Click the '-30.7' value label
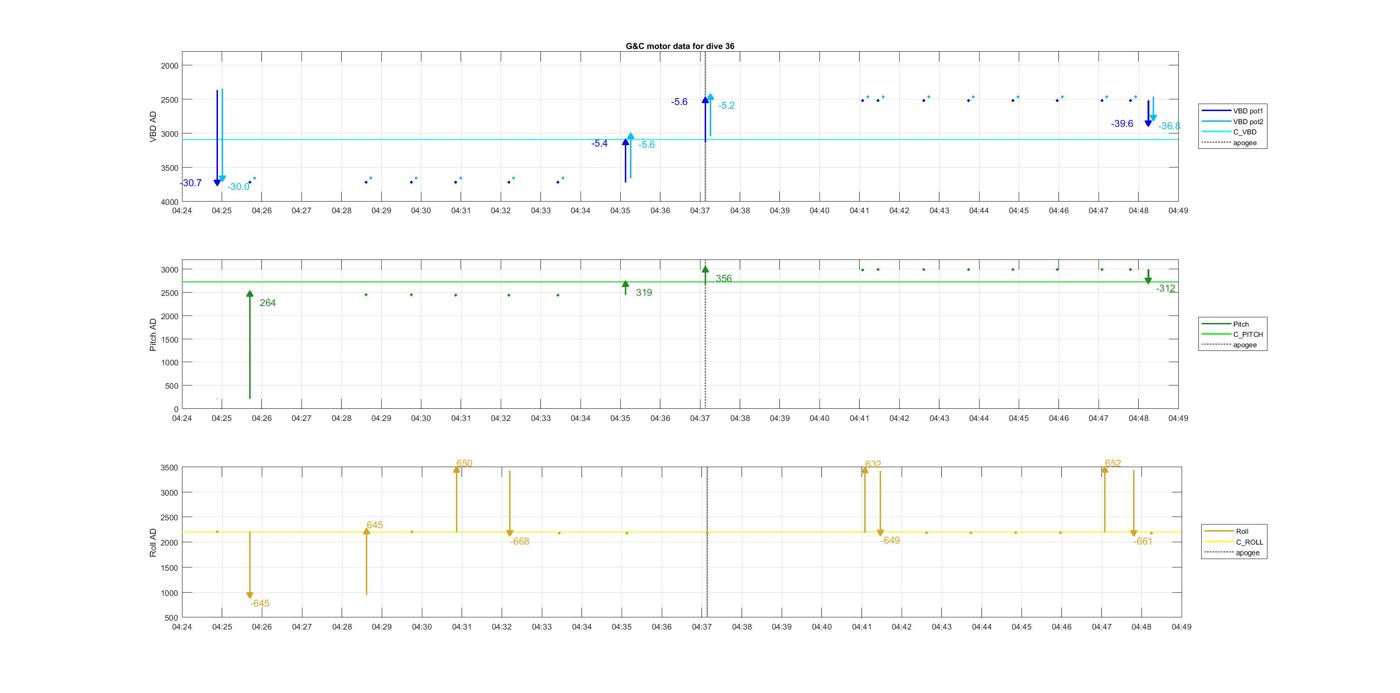 click(x=191, y=183)
